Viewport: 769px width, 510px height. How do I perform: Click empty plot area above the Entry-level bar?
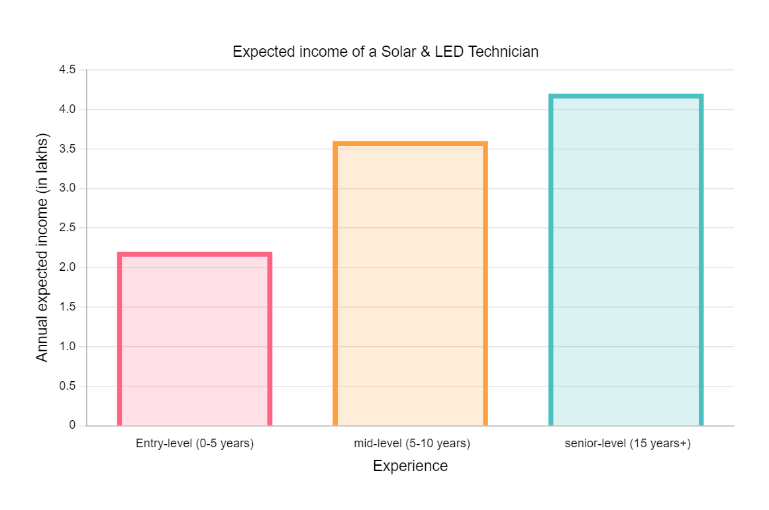[x=194, y=160]
